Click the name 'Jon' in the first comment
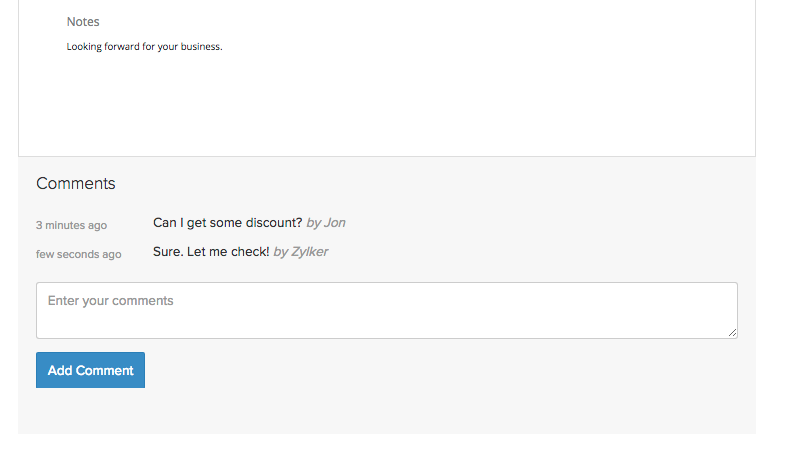 [x=335, y=223]
